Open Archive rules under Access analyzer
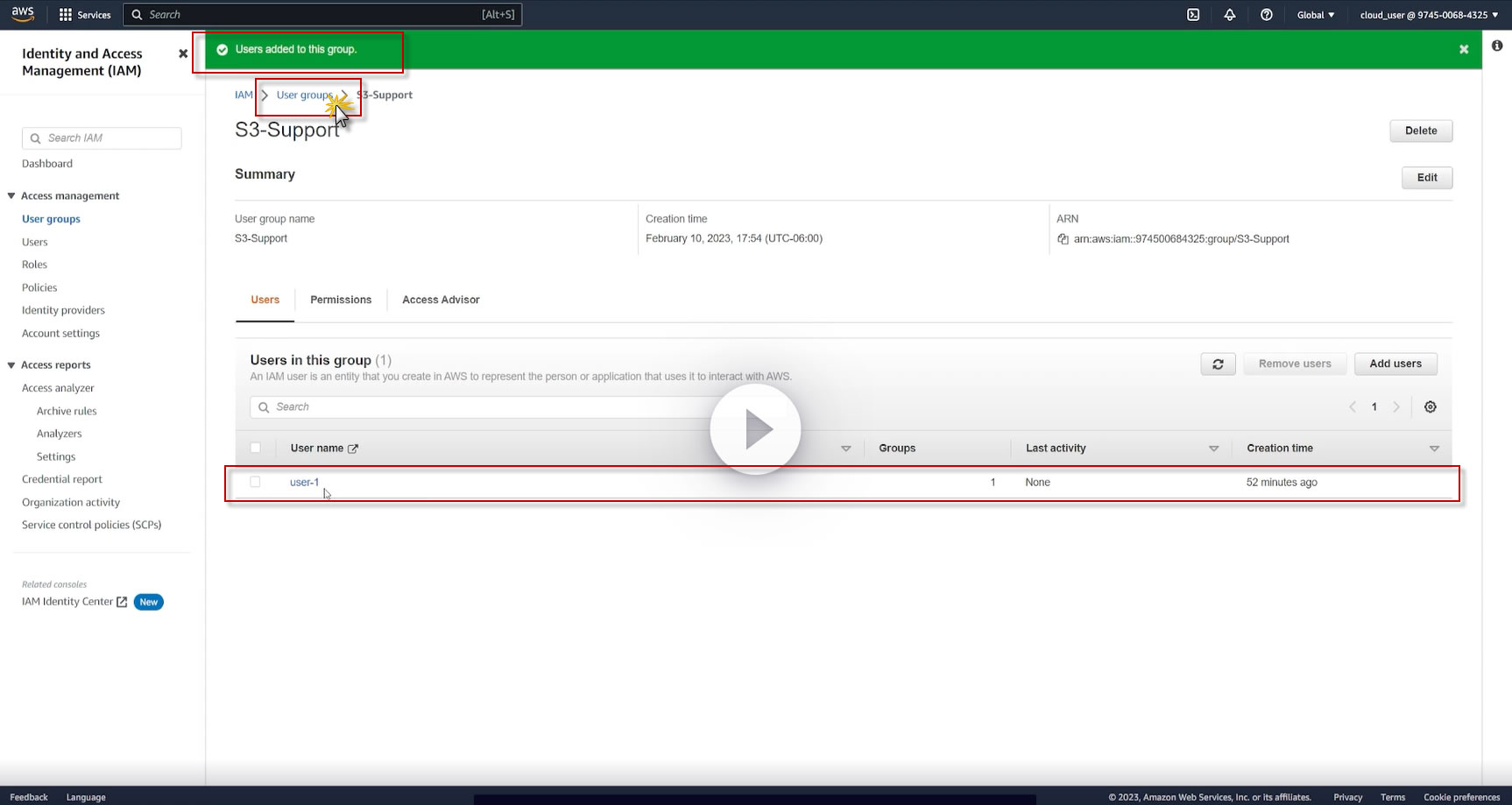The width and height of the screenshot is (1512, 805). 67,411
